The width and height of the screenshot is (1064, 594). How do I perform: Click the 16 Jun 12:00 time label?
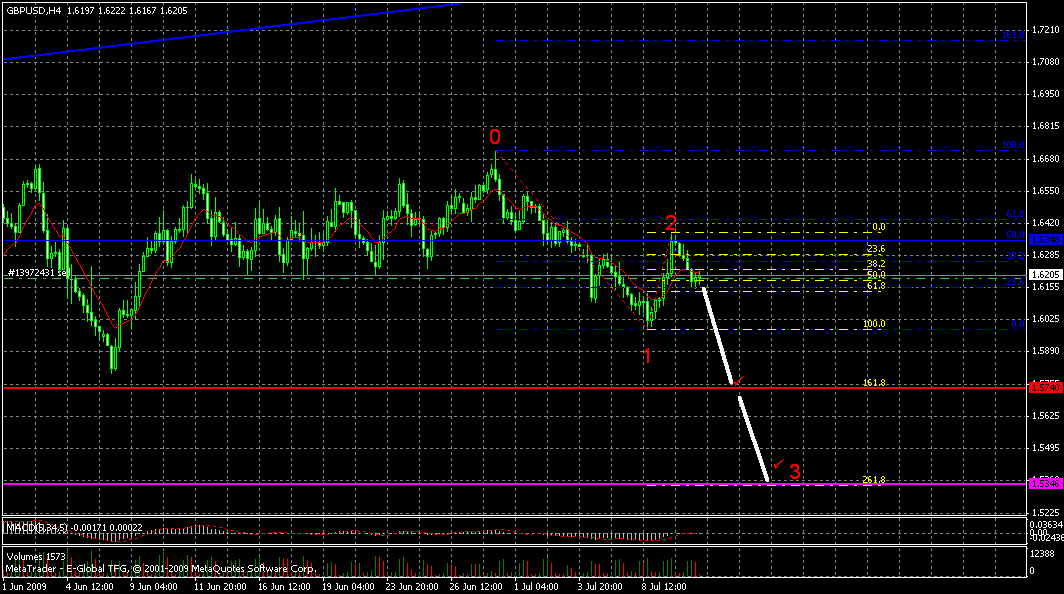(x=284, y=587)
